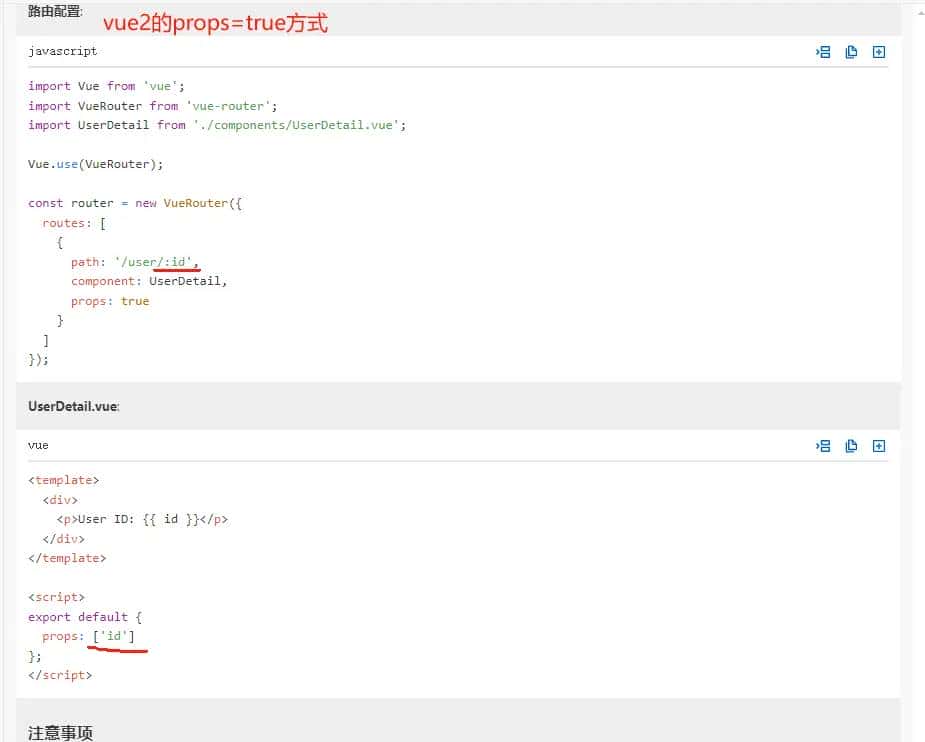Screen dimensions: 925x742
Task: Click the add-to-new-file icon in the javascript block
Action: tap(879, 52)
